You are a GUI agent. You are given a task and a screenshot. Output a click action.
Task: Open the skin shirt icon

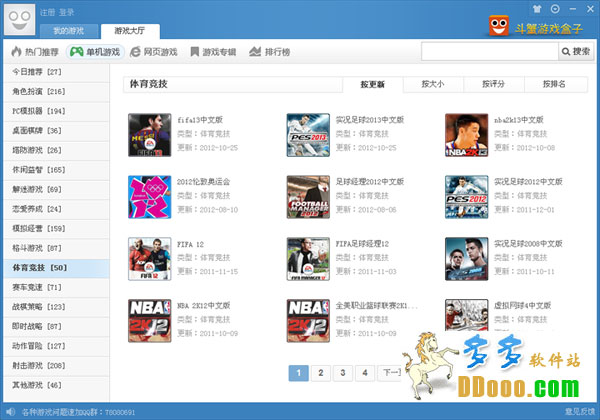click(x=537, y=9)
